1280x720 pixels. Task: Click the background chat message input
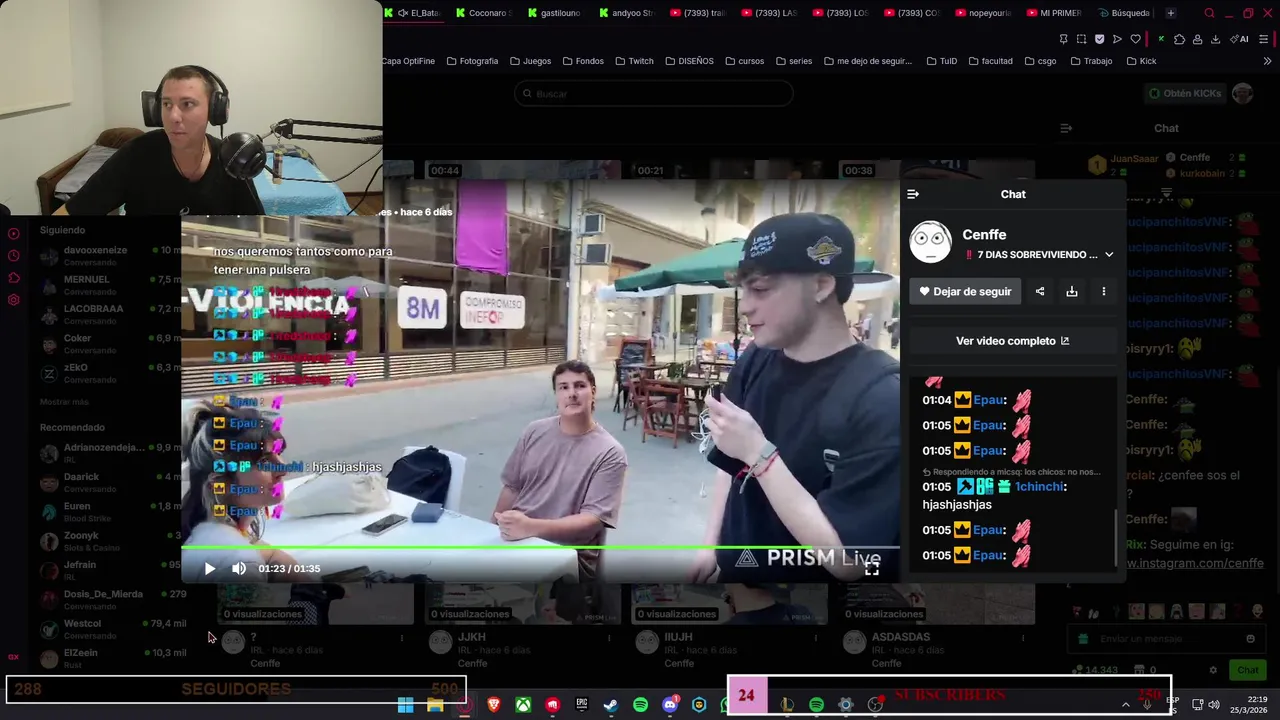(x=1165, y=638)
